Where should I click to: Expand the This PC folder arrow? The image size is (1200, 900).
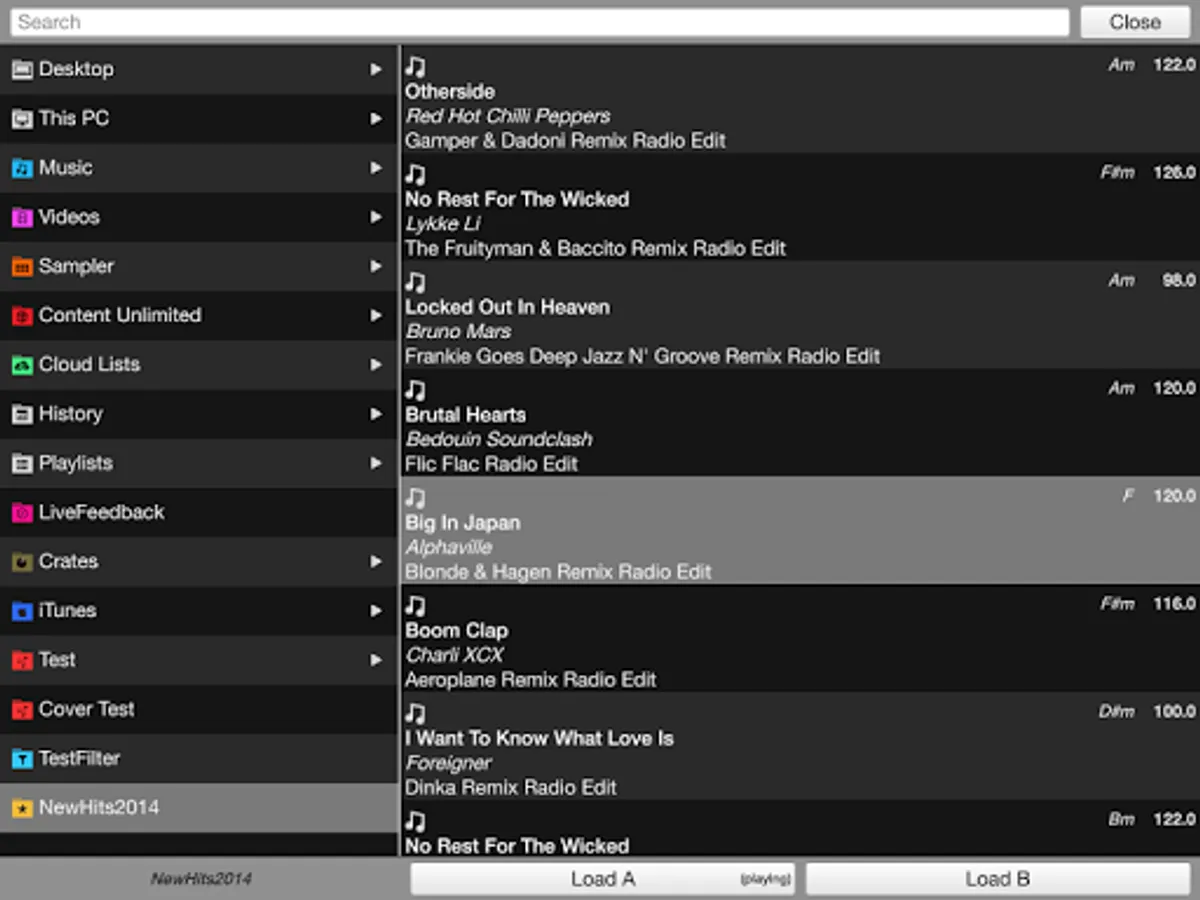376,119
